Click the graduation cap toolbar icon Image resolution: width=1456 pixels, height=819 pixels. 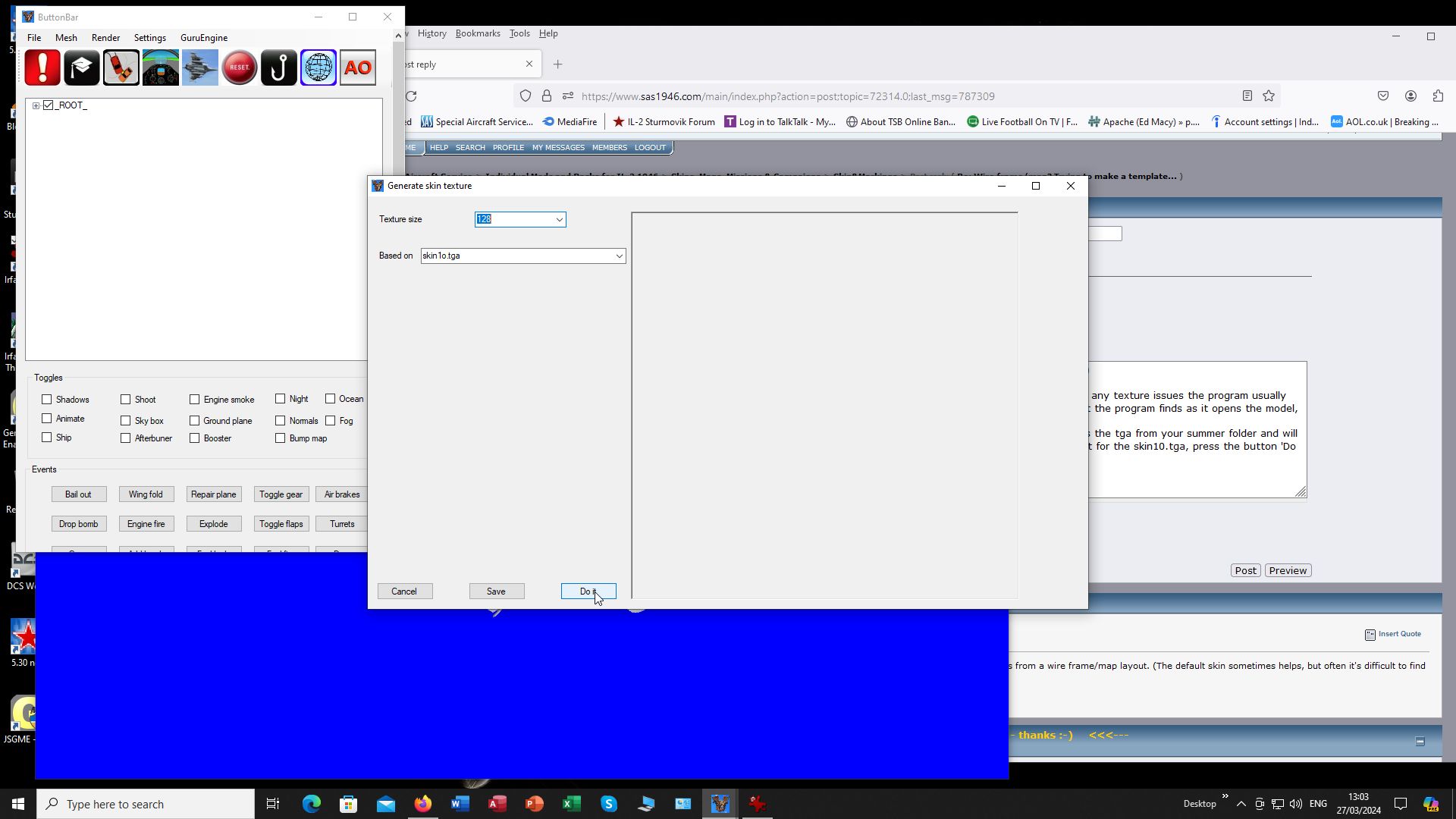point(82,67)
